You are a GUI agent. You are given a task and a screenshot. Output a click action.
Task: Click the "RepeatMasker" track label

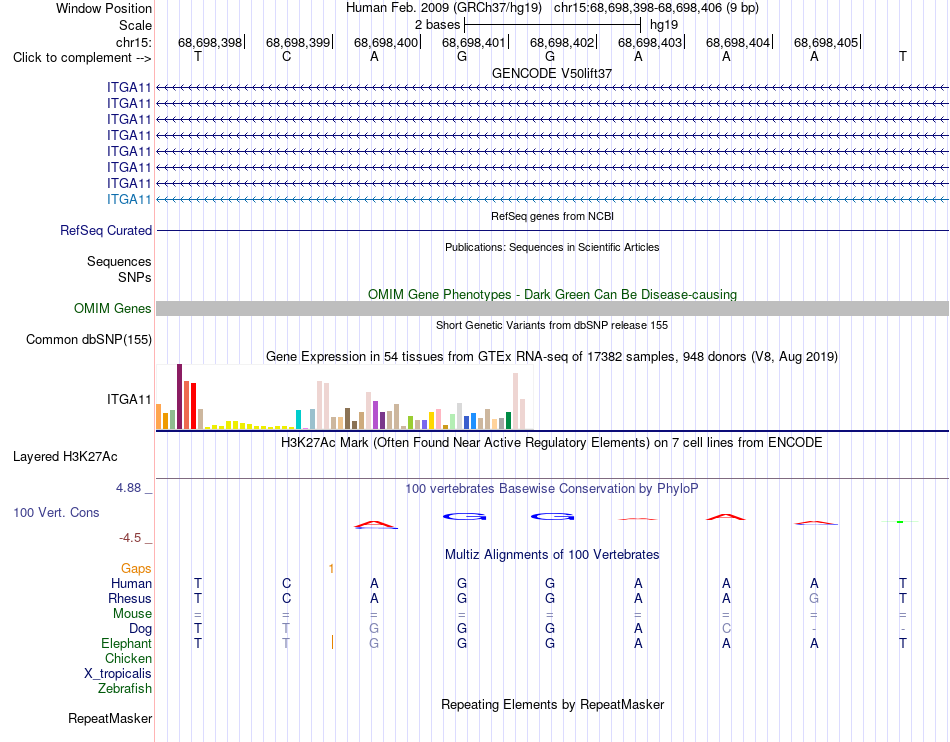[110, 719]
